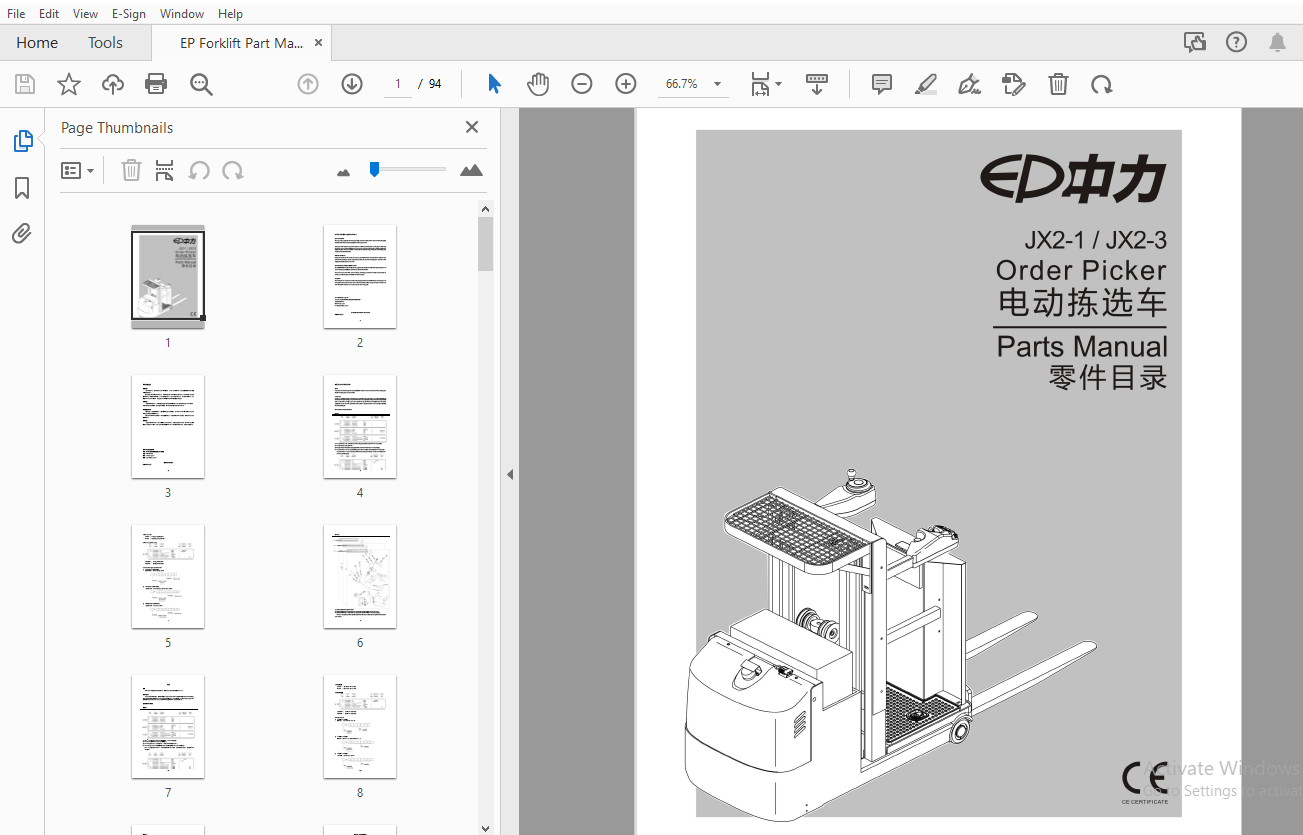
Task: Open the Attachments paperclip panel
Action: tap(22, 234)
